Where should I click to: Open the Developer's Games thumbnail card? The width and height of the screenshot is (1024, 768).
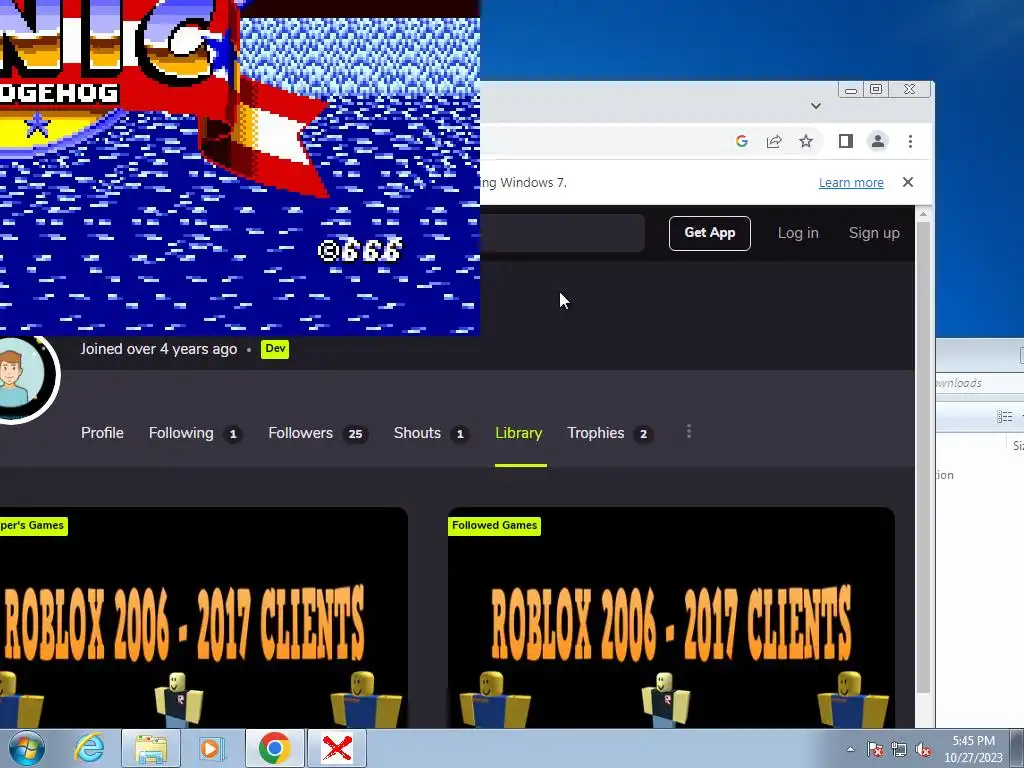204,617
